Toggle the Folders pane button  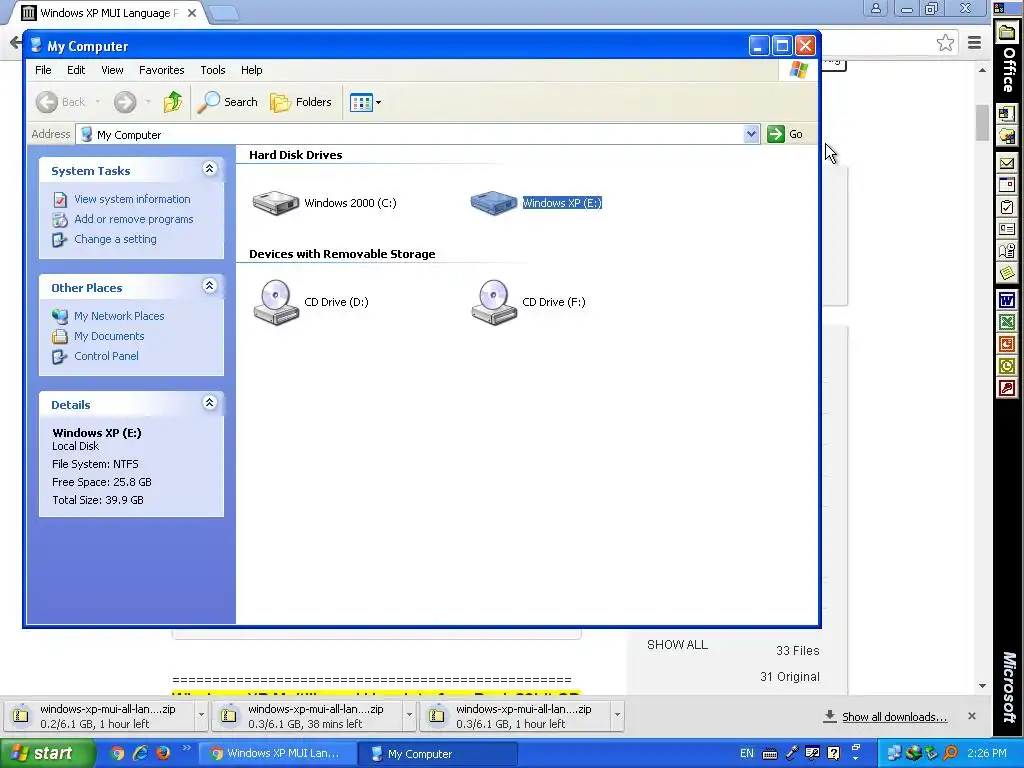pos(300,102)
